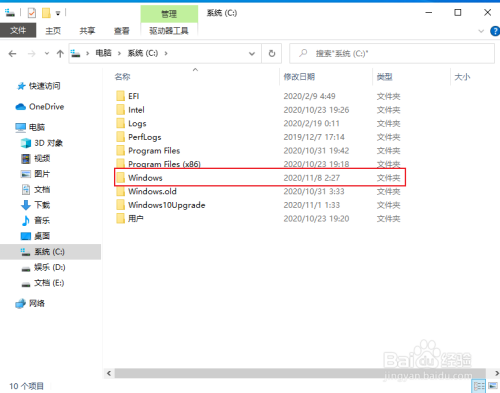Go back with the back arrow
The height and width of the screenshot is (393, 500).
click(12, 53)
